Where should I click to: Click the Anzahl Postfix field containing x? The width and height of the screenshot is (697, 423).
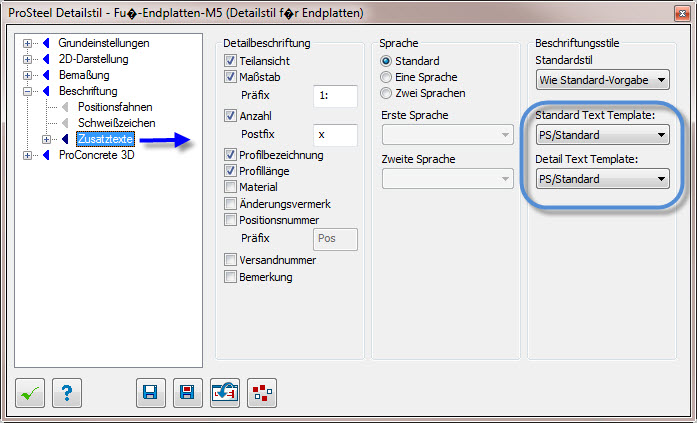[x=335, y=135]
